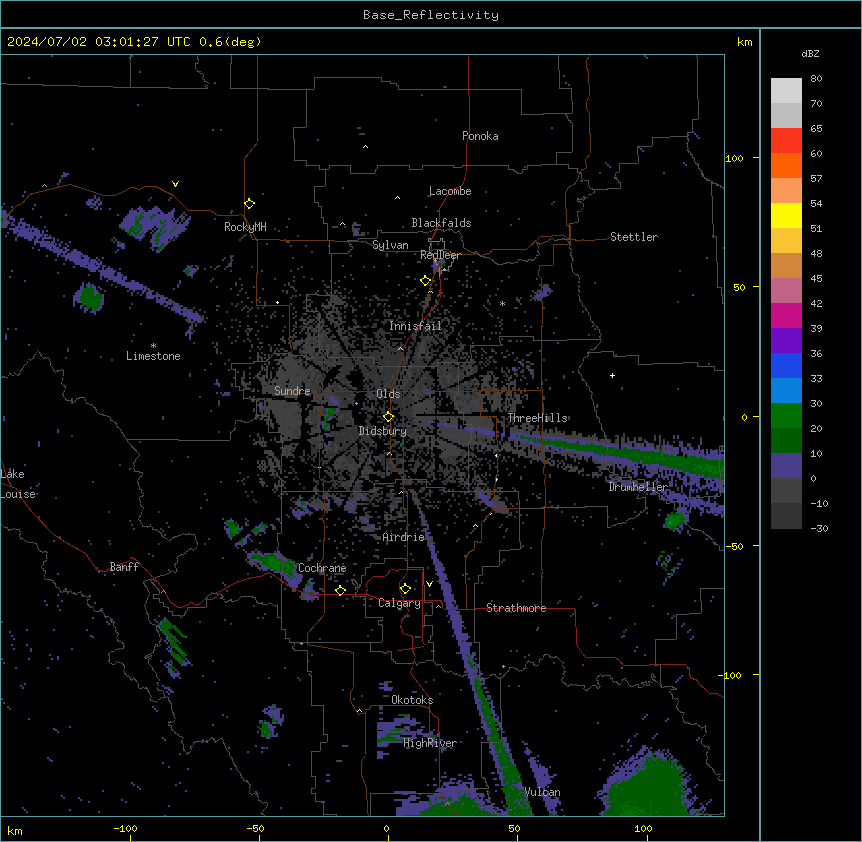Click the Sundre label
This screenshot has height=842, width=862.
pyautogui.click(x=292, y=391)
